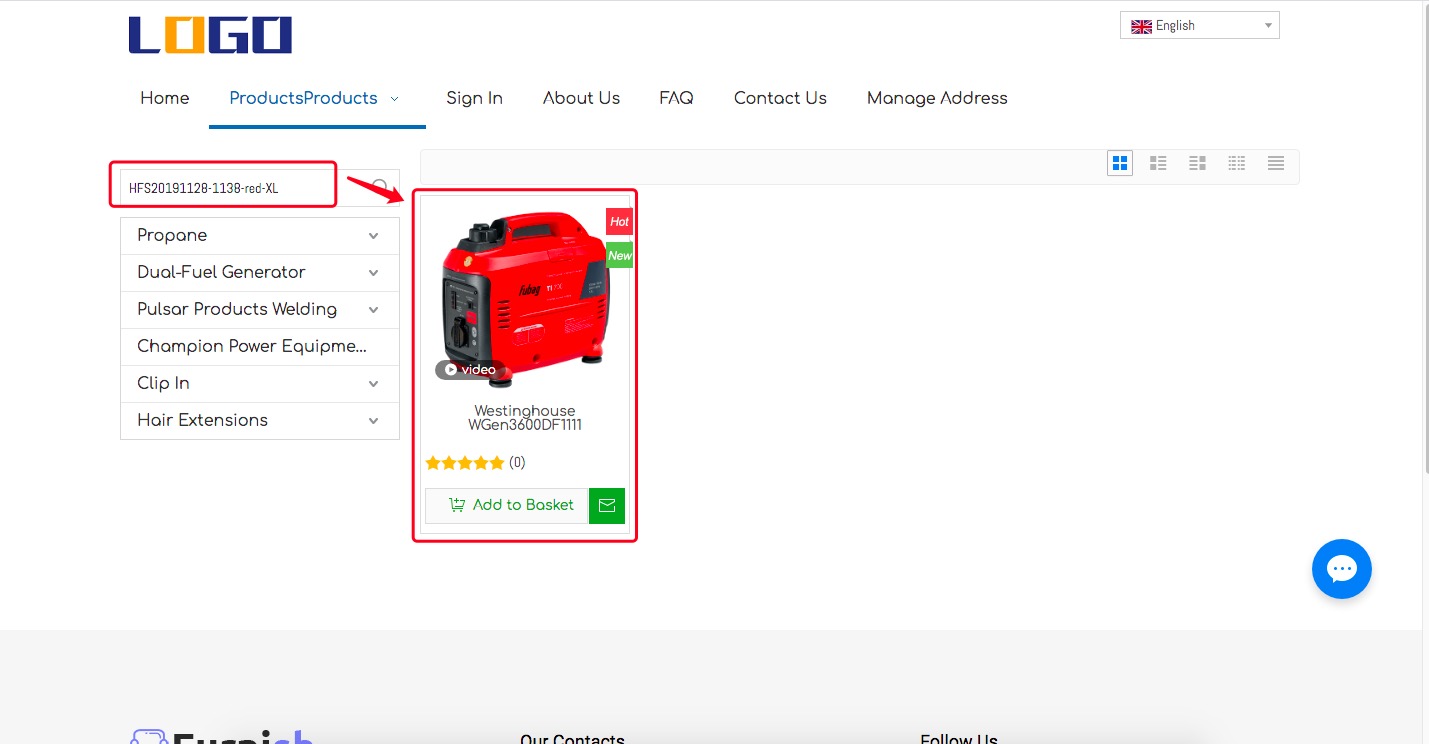Rate product using the five stars
Screen dimensions: 1429x744
[x=465, y=463]
